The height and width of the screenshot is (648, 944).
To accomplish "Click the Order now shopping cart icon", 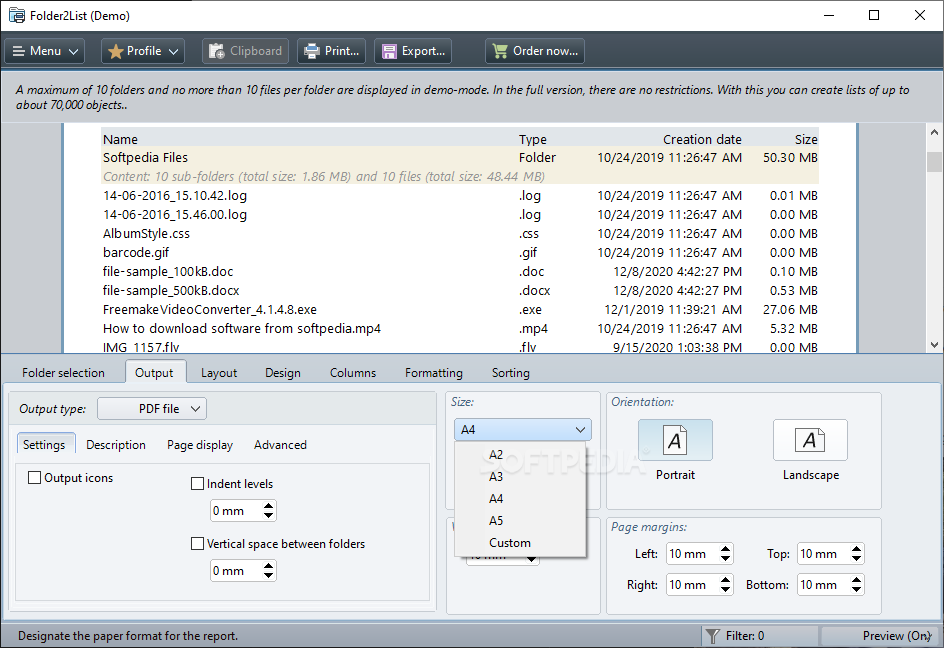I will [500, 51].
